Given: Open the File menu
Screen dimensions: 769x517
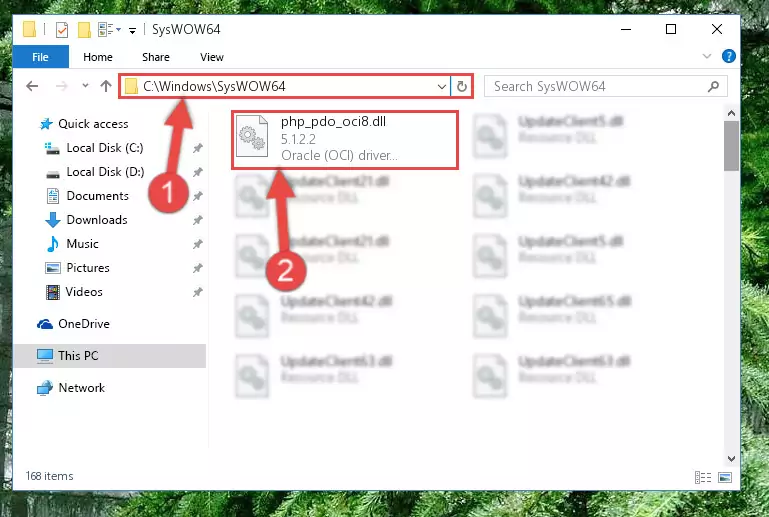Looking at the screenshot, I should (x=41, y=57).
